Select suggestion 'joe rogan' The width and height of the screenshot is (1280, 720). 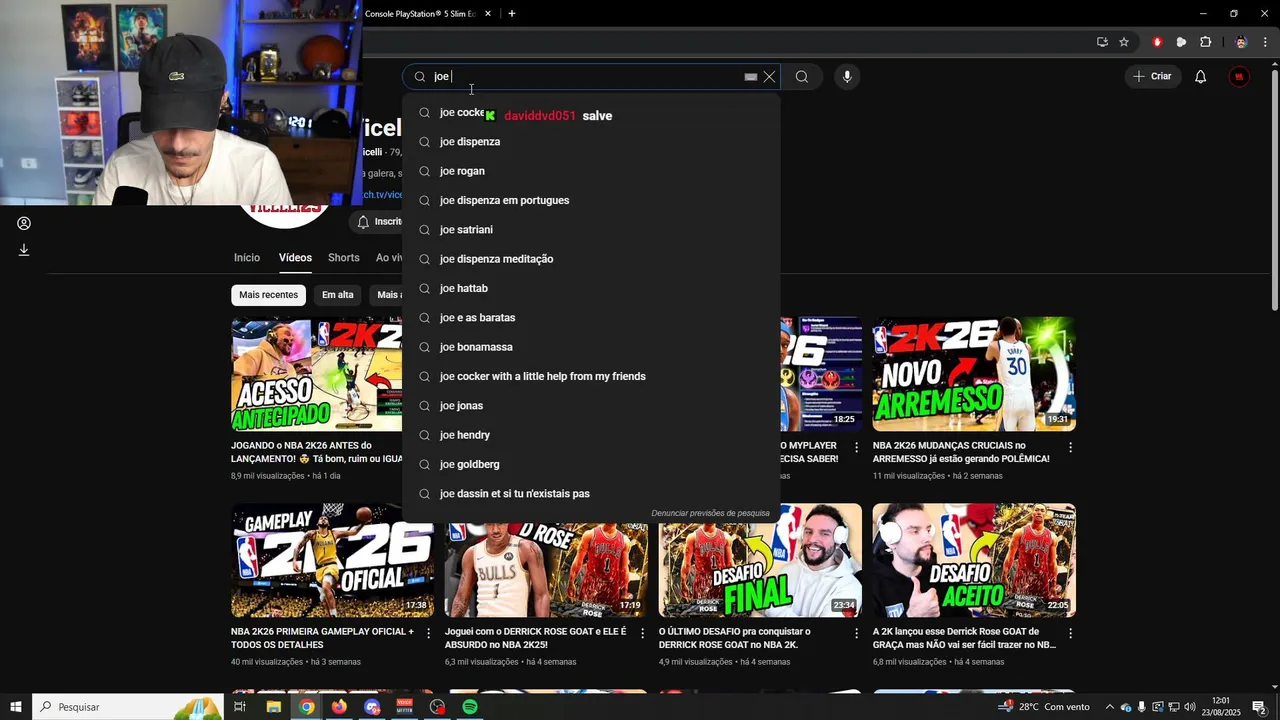click(x=591, y=171)
